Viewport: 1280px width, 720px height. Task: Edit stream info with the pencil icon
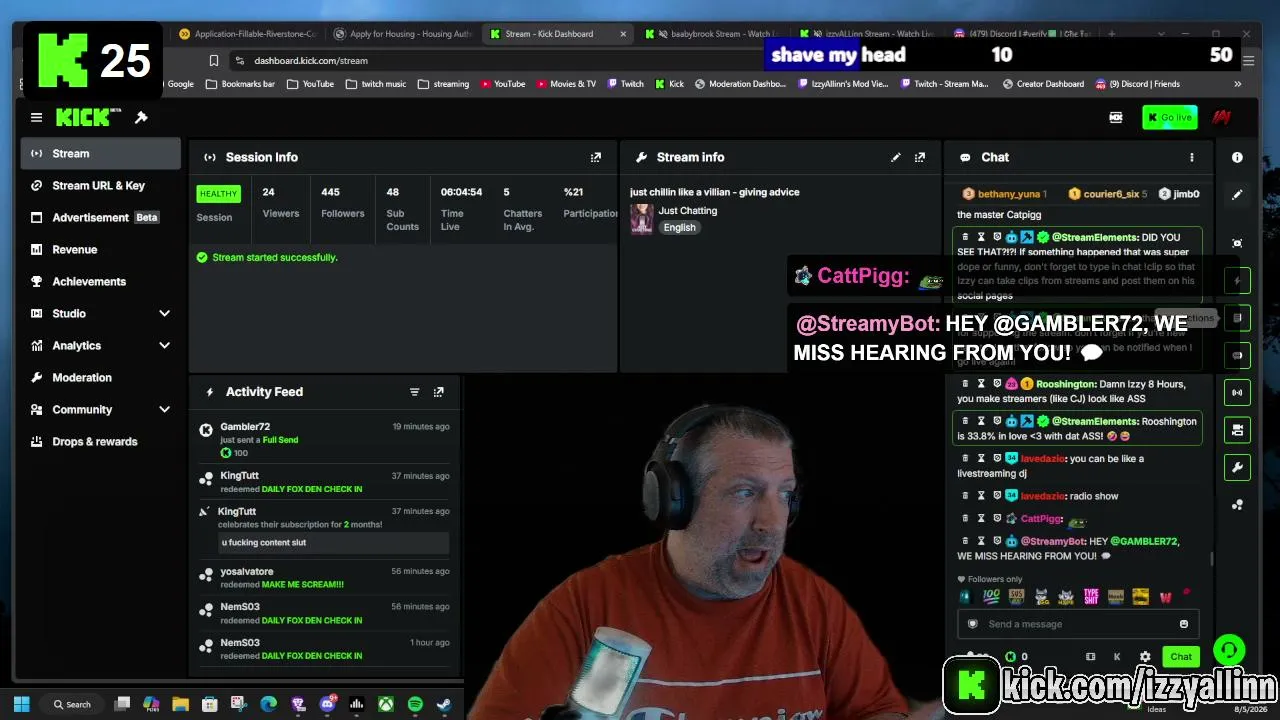coord(896,157)
